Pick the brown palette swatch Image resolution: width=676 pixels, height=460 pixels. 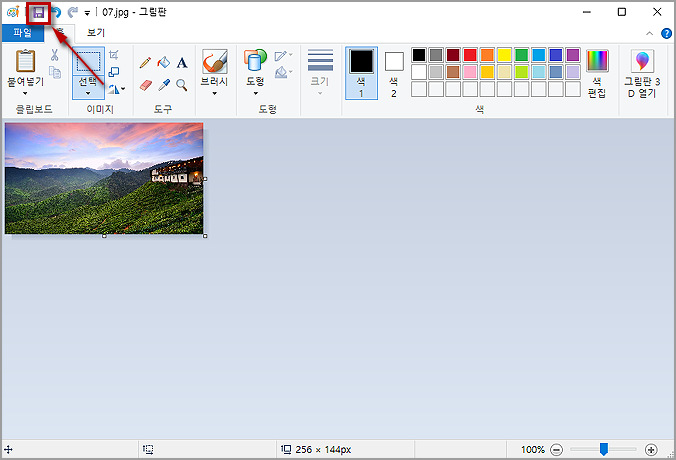coord(453,72)
